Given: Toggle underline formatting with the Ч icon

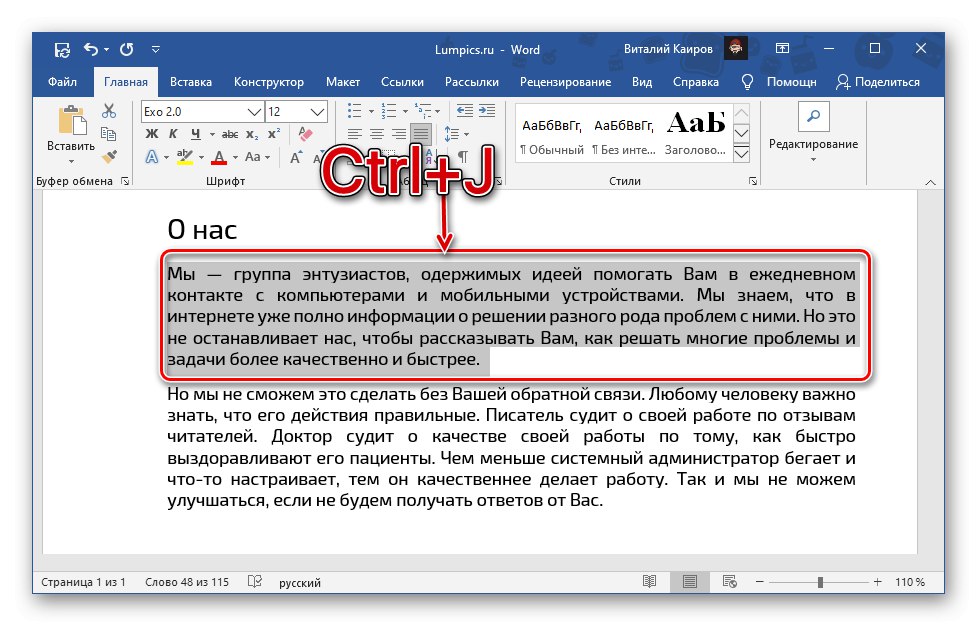Looking at the screenshot, I should click(x=195, y=133).
